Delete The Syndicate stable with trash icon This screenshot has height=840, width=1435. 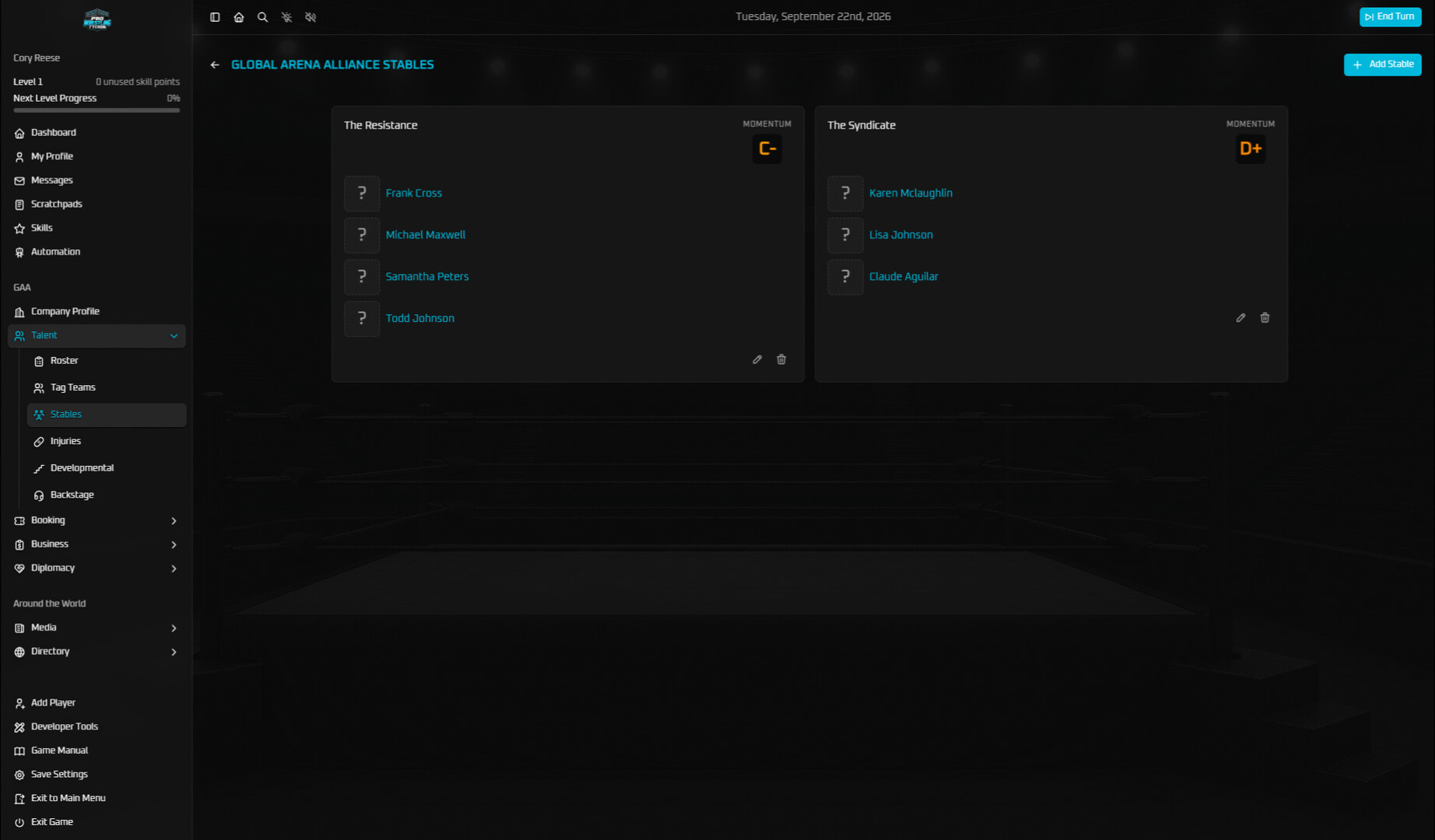point(1265,317)
